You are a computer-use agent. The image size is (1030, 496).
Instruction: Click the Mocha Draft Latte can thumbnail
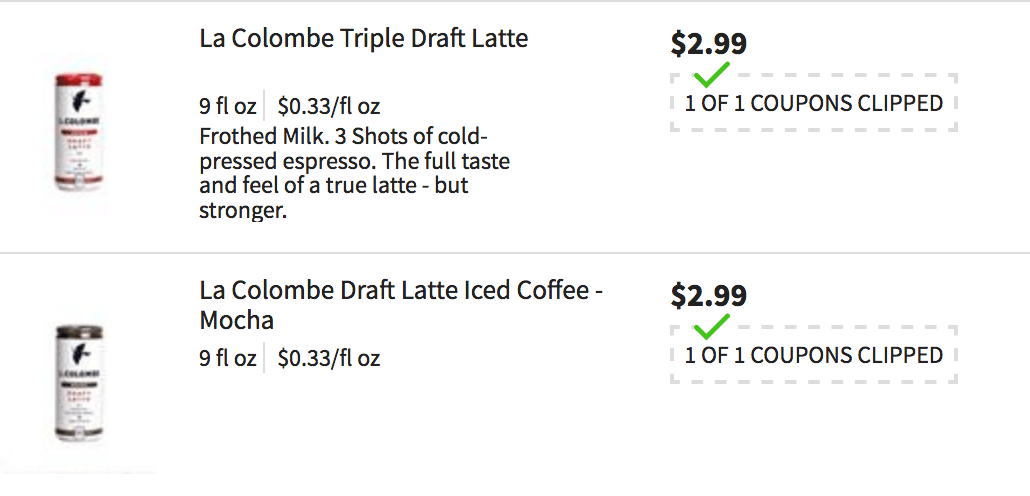click(x=78, y=382)
